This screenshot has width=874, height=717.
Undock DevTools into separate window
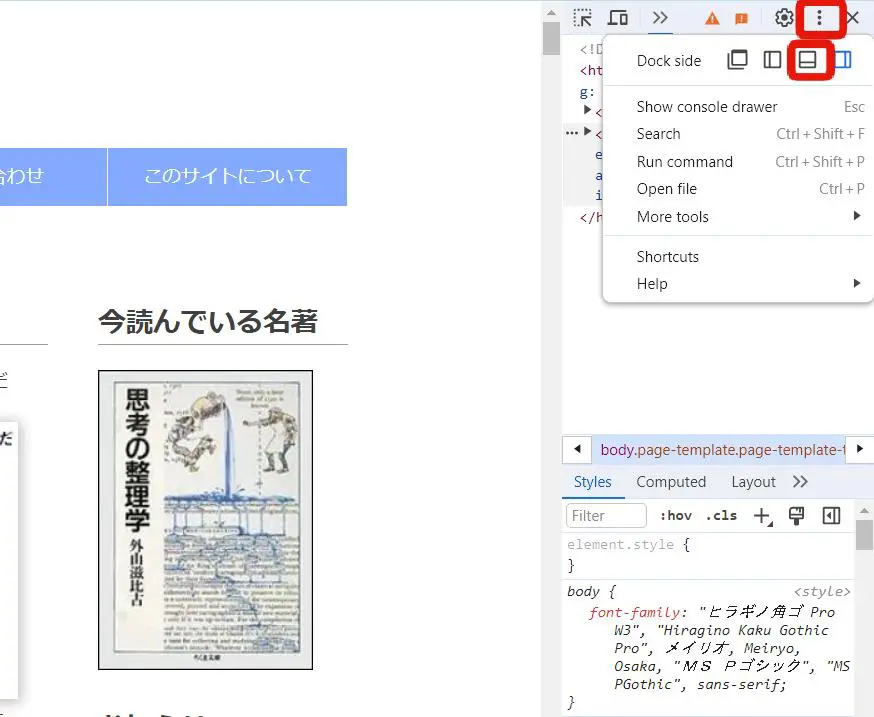click(737, 60)
